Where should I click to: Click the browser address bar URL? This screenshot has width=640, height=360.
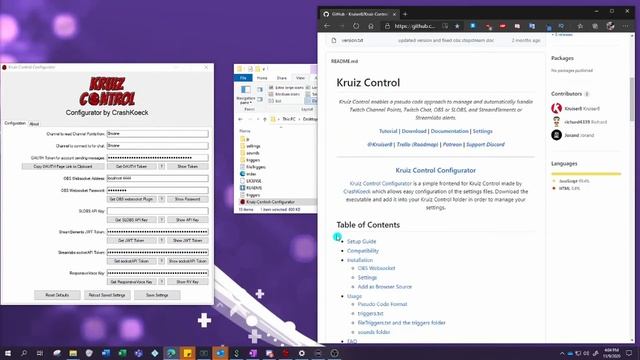pyautogui.click(x=415, y=26)
